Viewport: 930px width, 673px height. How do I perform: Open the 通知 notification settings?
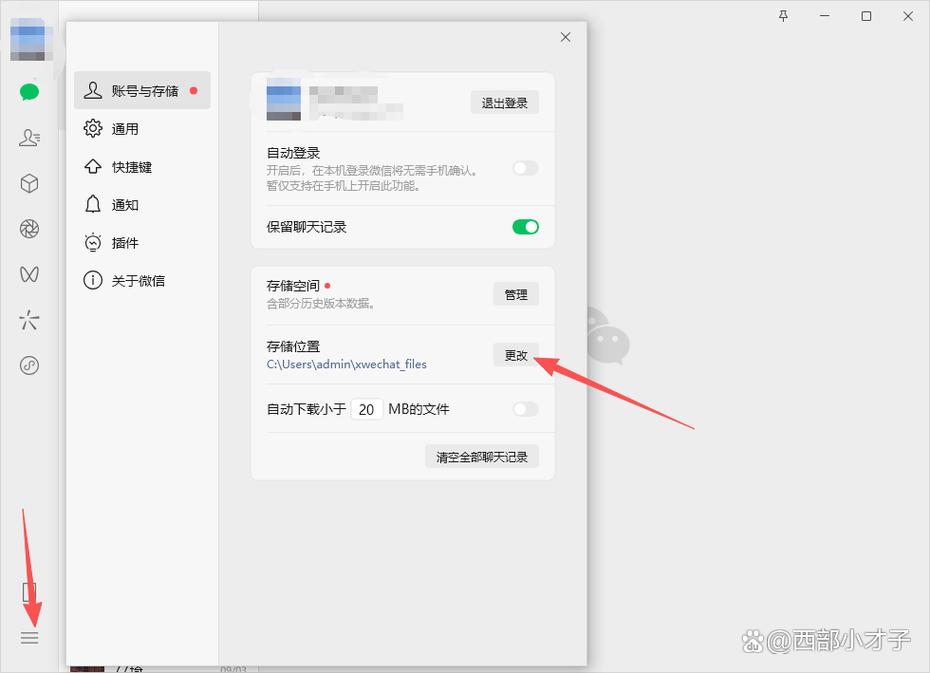tap(127, 204)
